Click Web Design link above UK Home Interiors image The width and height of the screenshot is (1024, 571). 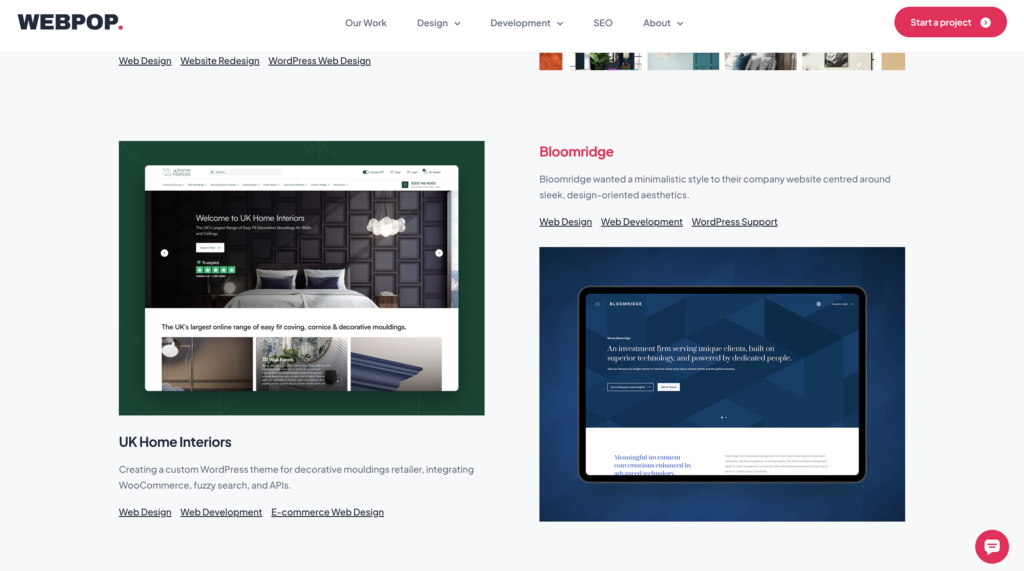pyautogui.click(x=145, y=61)
